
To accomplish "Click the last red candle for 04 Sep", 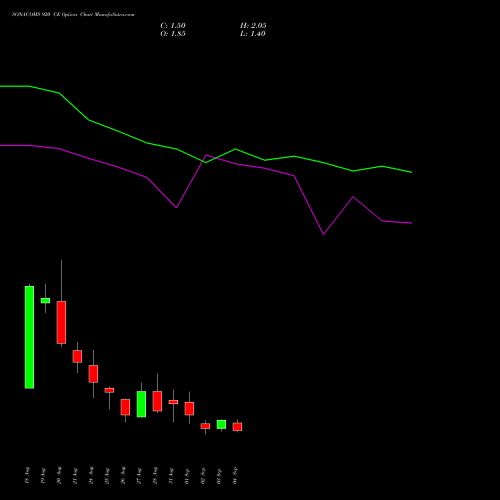I will 237,427.
